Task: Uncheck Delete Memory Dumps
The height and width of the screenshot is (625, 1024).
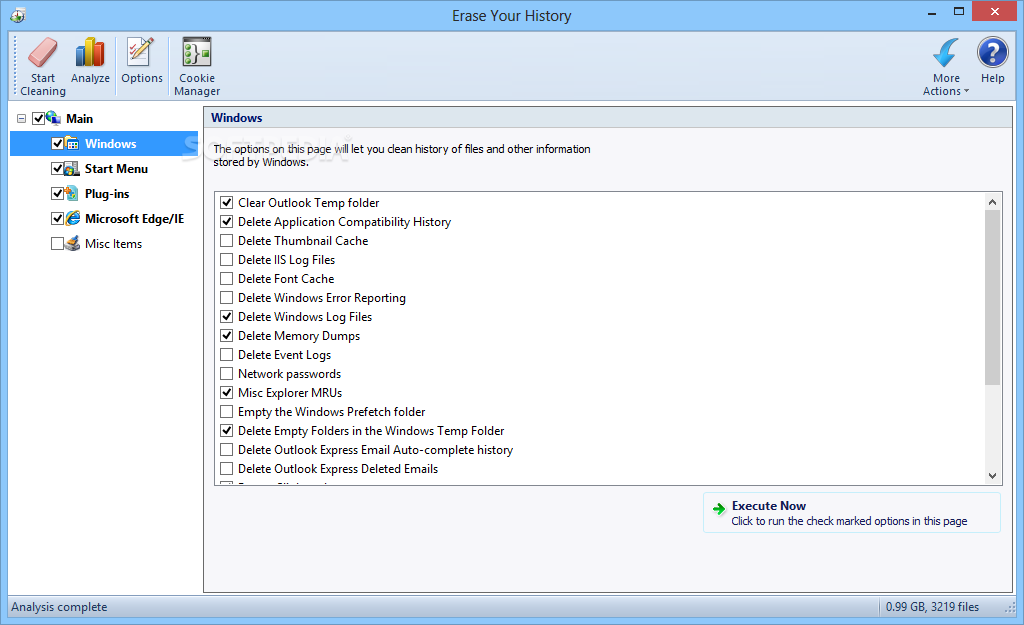Action: point(227,335)
